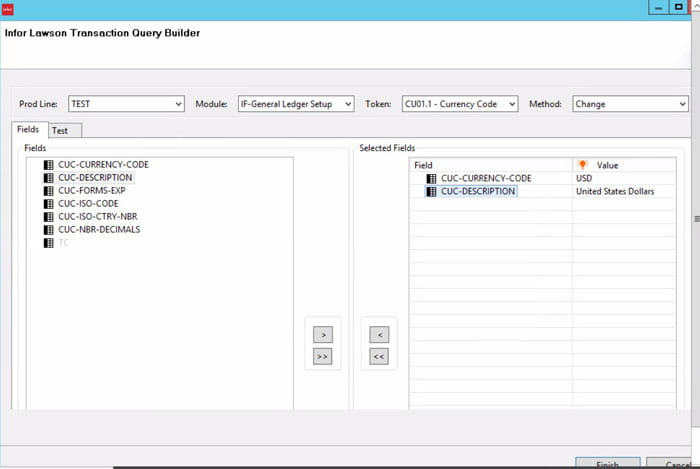This screenshot has height=469, width=700.
Task: Click the field icon beside CUC-DESCRIPTION in Fields list
Action: [x=48, y=178]
